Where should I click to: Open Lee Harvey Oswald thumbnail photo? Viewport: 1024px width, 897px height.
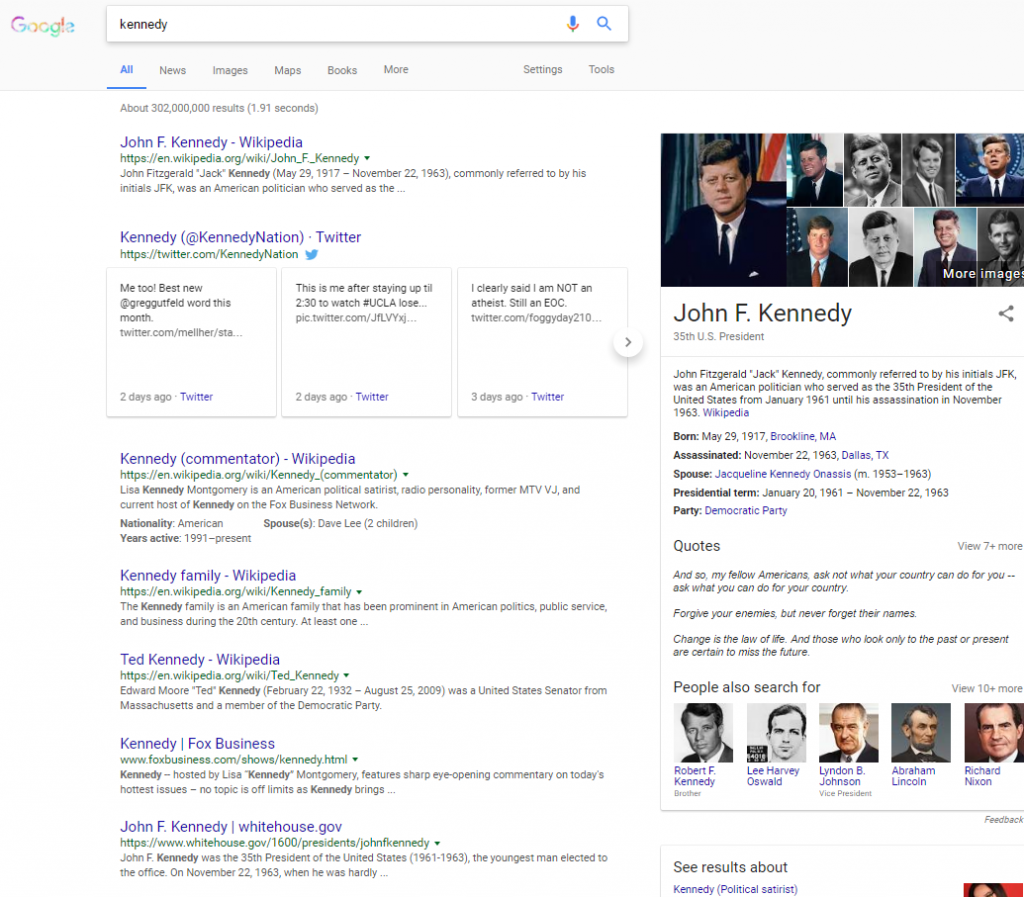(x=776, y=732)
